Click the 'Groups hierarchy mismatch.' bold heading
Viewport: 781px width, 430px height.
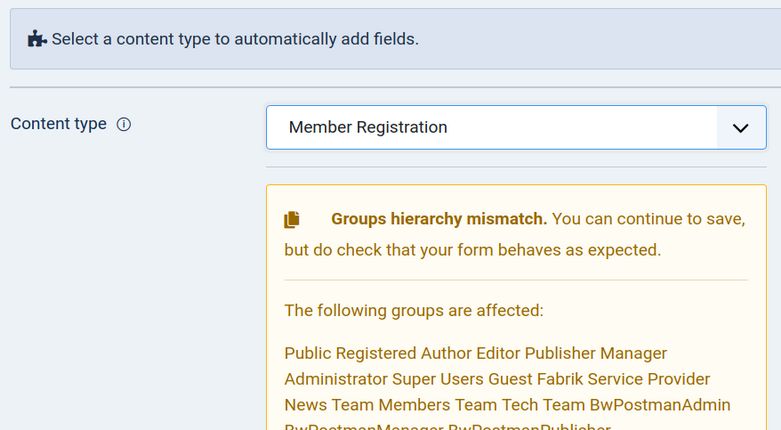point(439,219)
